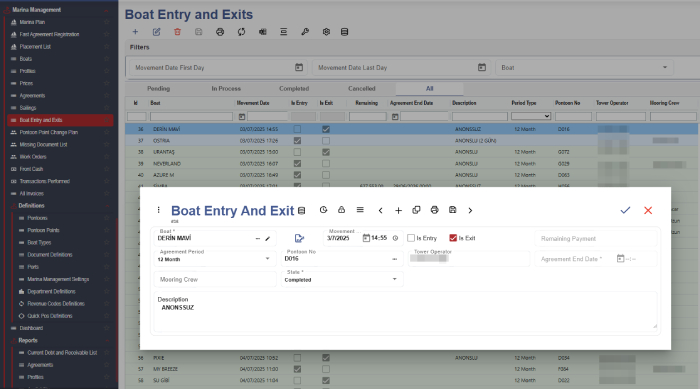This screenshot has height=389, width=700.
Task: Open Work Orders in sidebar
Action: click(x=33, y=157)
